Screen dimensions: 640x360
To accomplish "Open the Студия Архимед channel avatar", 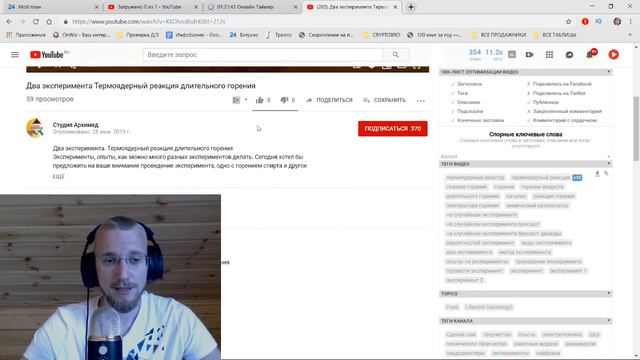I will click(x=35, y=128).
